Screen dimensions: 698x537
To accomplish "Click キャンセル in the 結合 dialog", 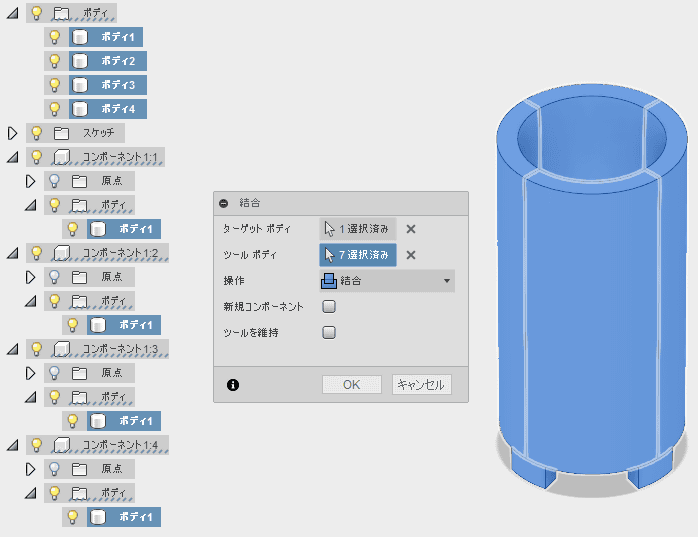I will (422, 385).
